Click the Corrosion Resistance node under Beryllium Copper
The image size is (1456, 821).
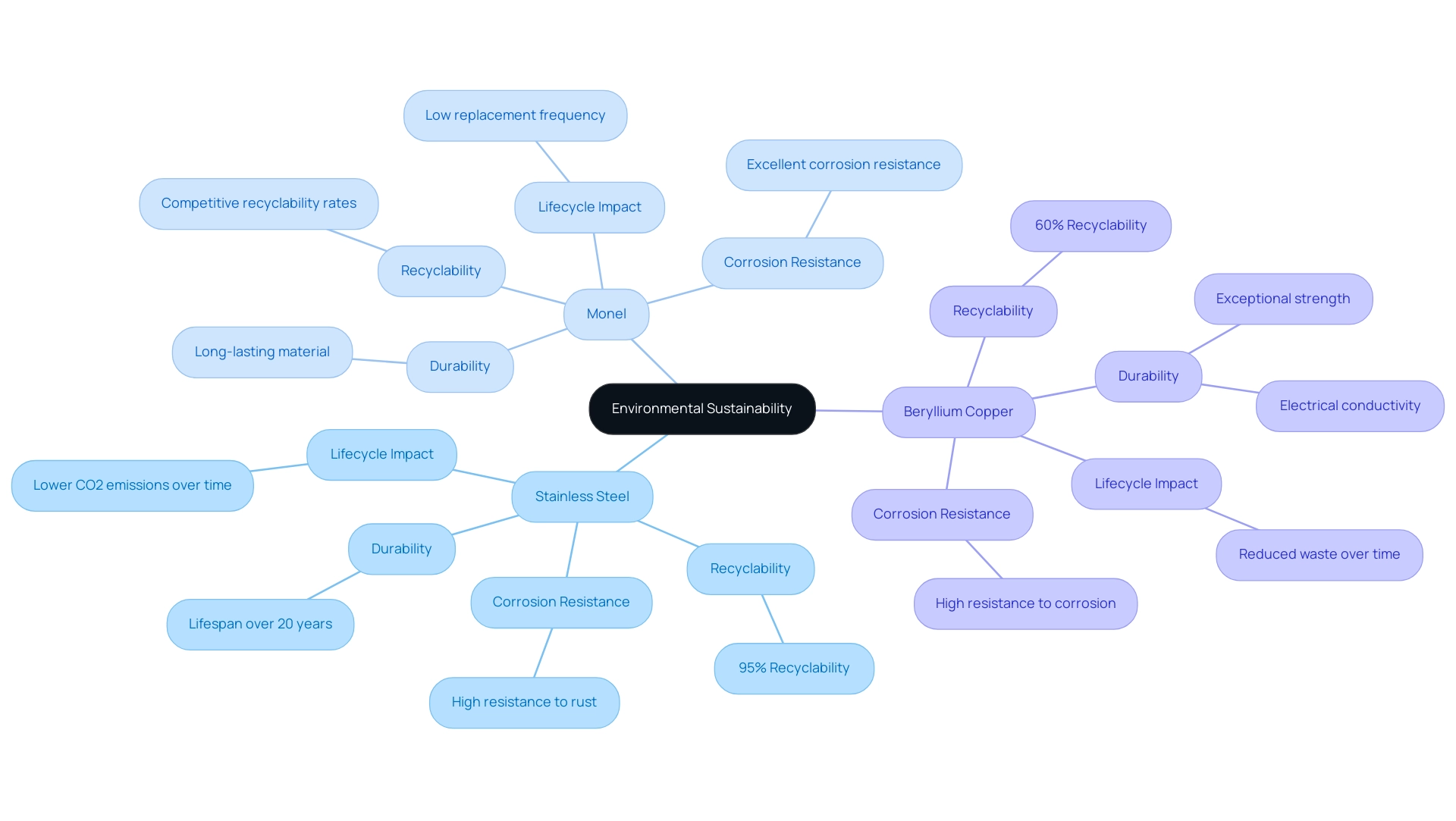pos(941,514)
